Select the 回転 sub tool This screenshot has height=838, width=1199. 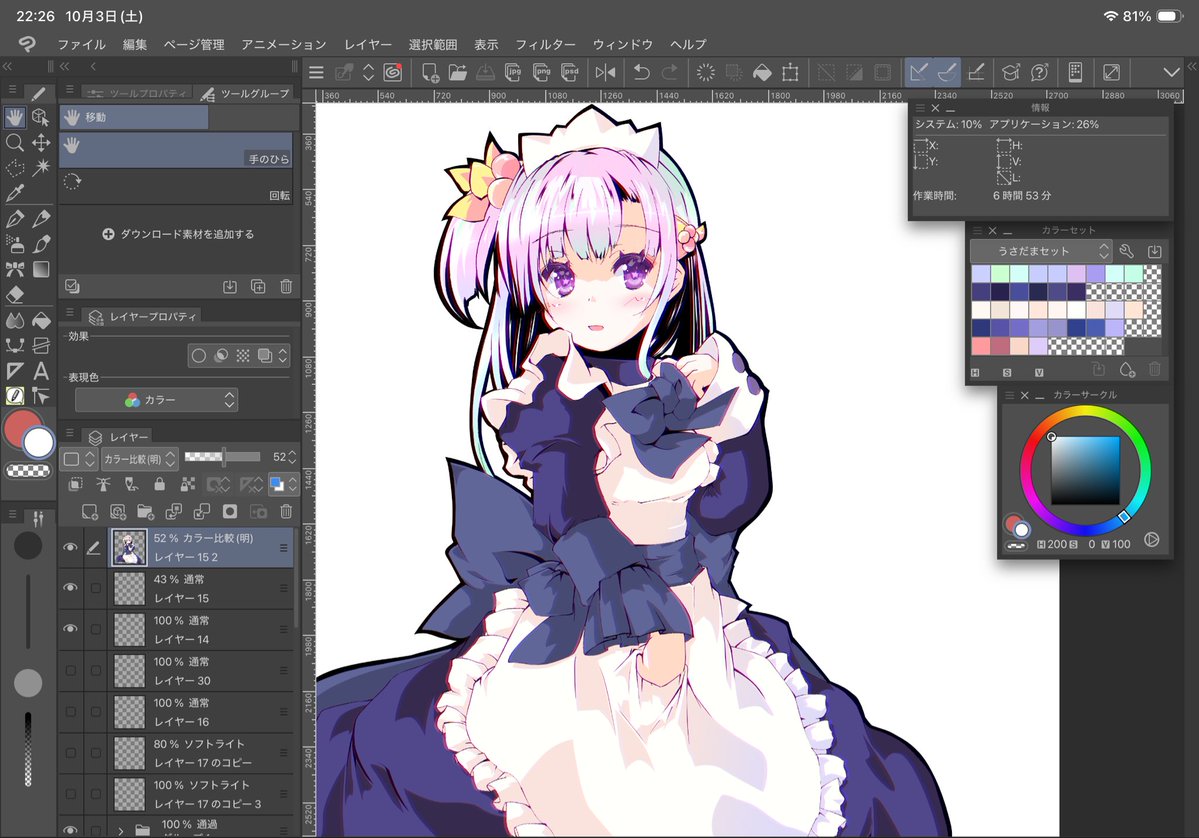pyautogui.click(x=177, y=187)
